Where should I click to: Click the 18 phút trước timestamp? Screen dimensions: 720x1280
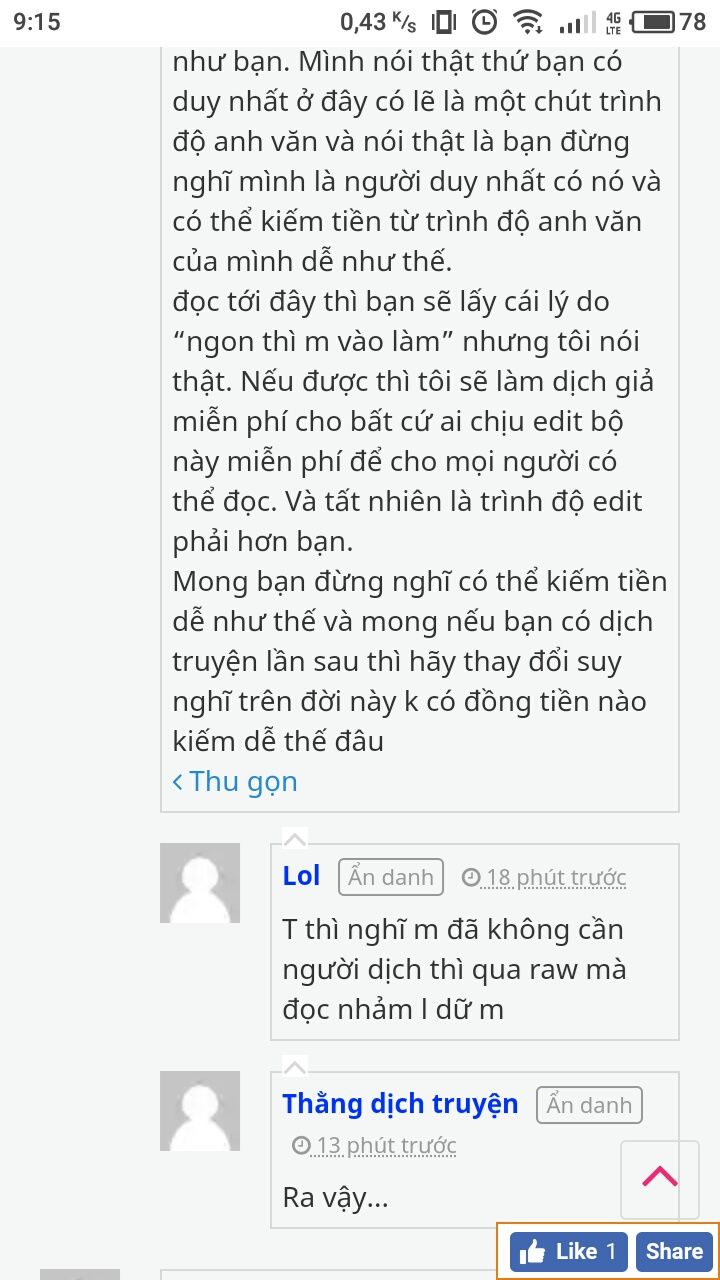(556, 878)
